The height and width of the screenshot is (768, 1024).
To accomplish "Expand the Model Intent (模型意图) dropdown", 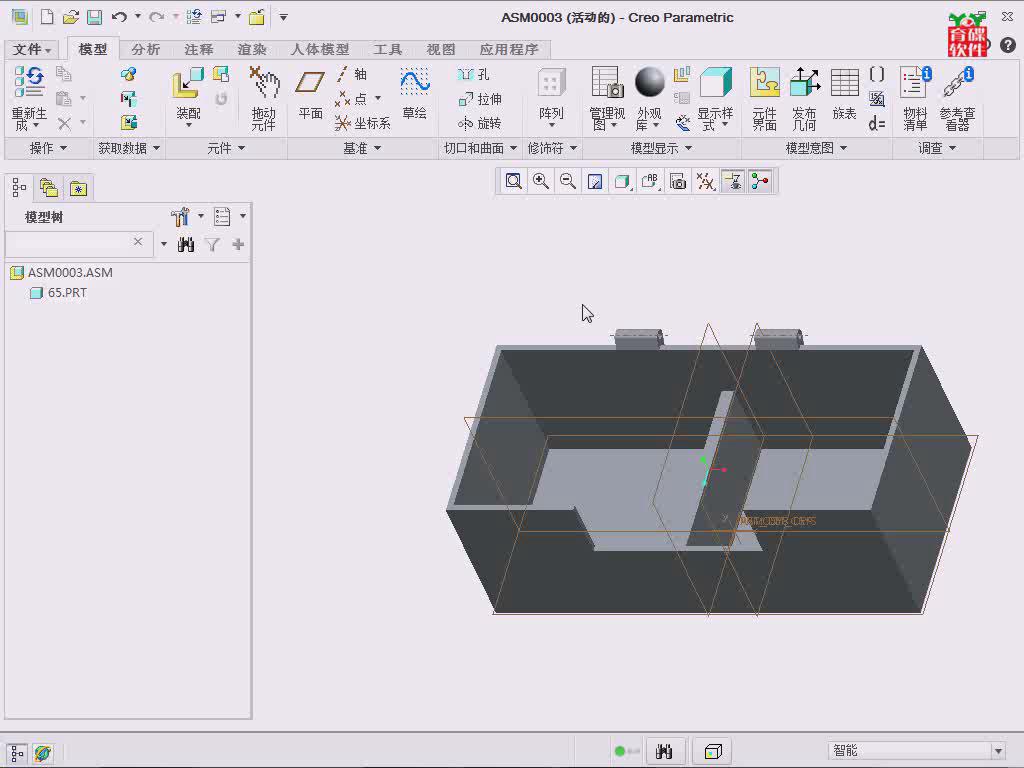I will pyautogui.click(x=816, y=148).
